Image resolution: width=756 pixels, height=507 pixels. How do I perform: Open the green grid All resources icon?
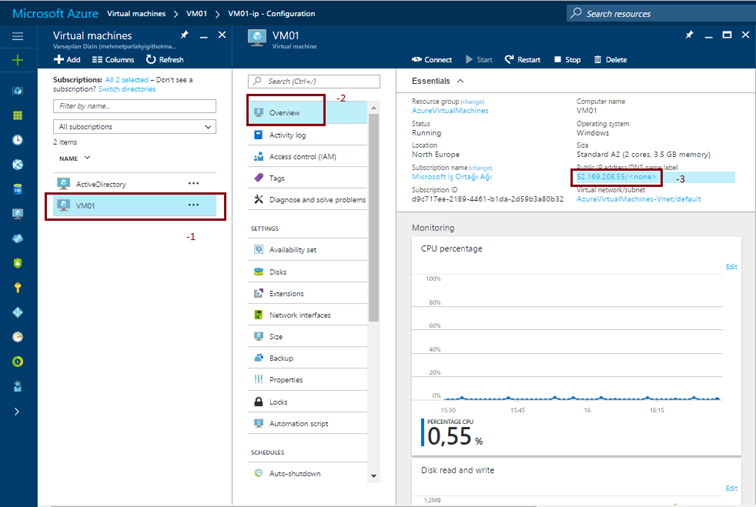coord(17,115)
